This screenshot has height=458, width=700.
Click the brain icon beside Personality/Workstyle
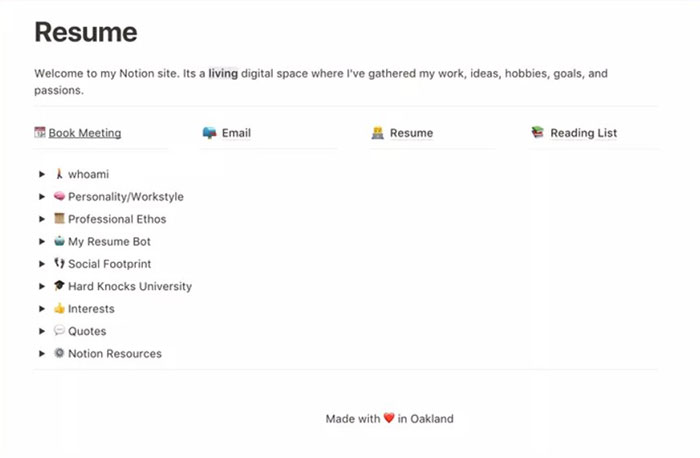coord(59,197)
